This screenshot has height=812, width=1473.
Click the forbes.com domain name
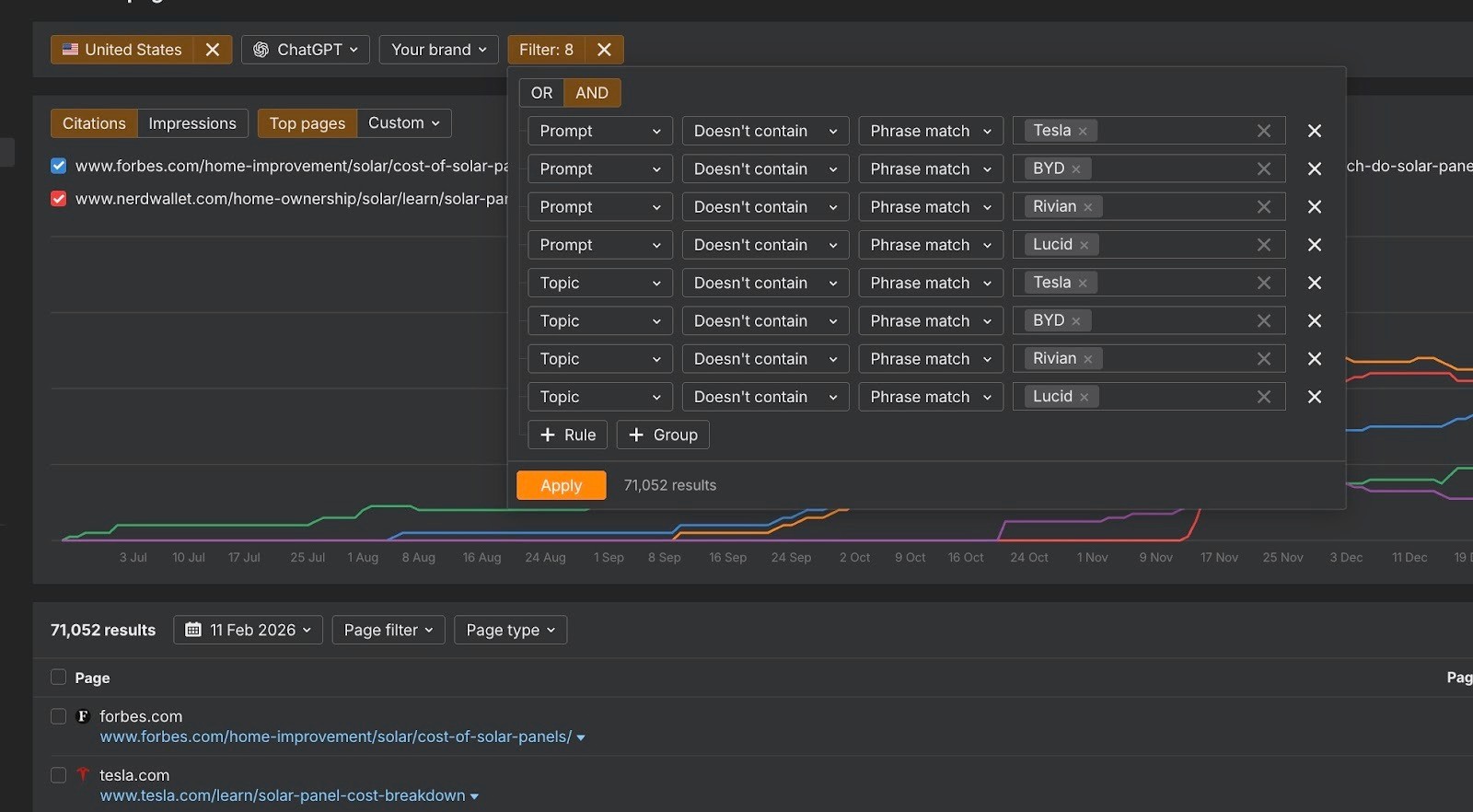point(141,716)
